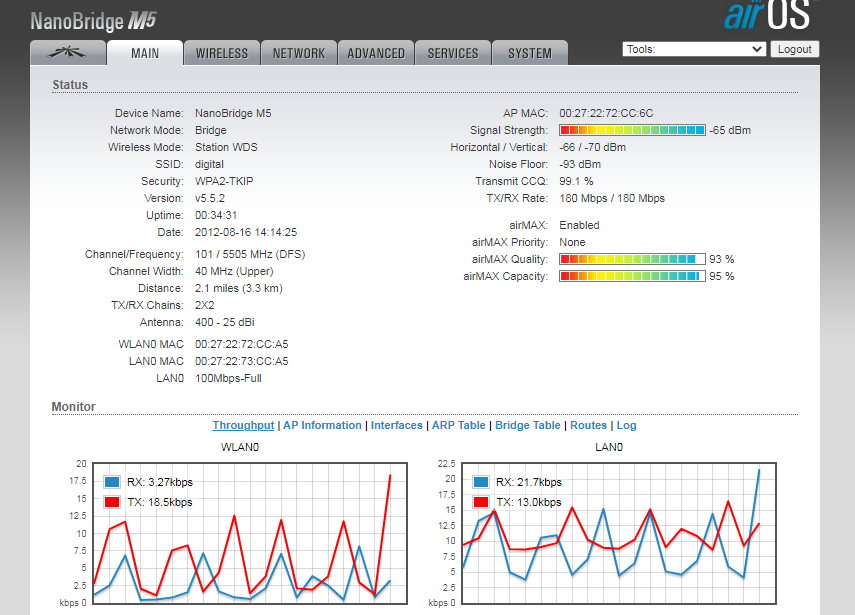Click the Channel Width value 40 MHz (Upper)
Image resolution: width=855 pixels, height=615 pixels.
pyautogui.click(x=234, y=271)
